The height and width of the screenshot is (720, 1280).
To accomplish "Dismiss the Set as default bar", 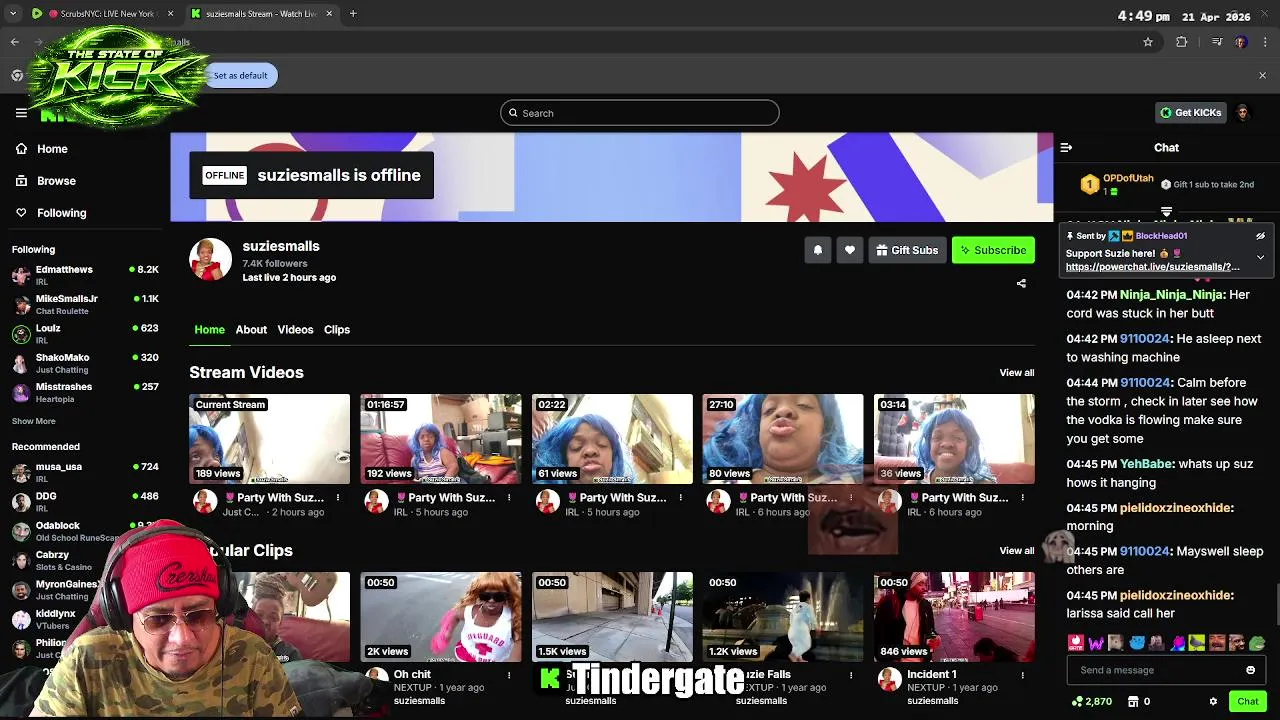I will pos(1262,75).
